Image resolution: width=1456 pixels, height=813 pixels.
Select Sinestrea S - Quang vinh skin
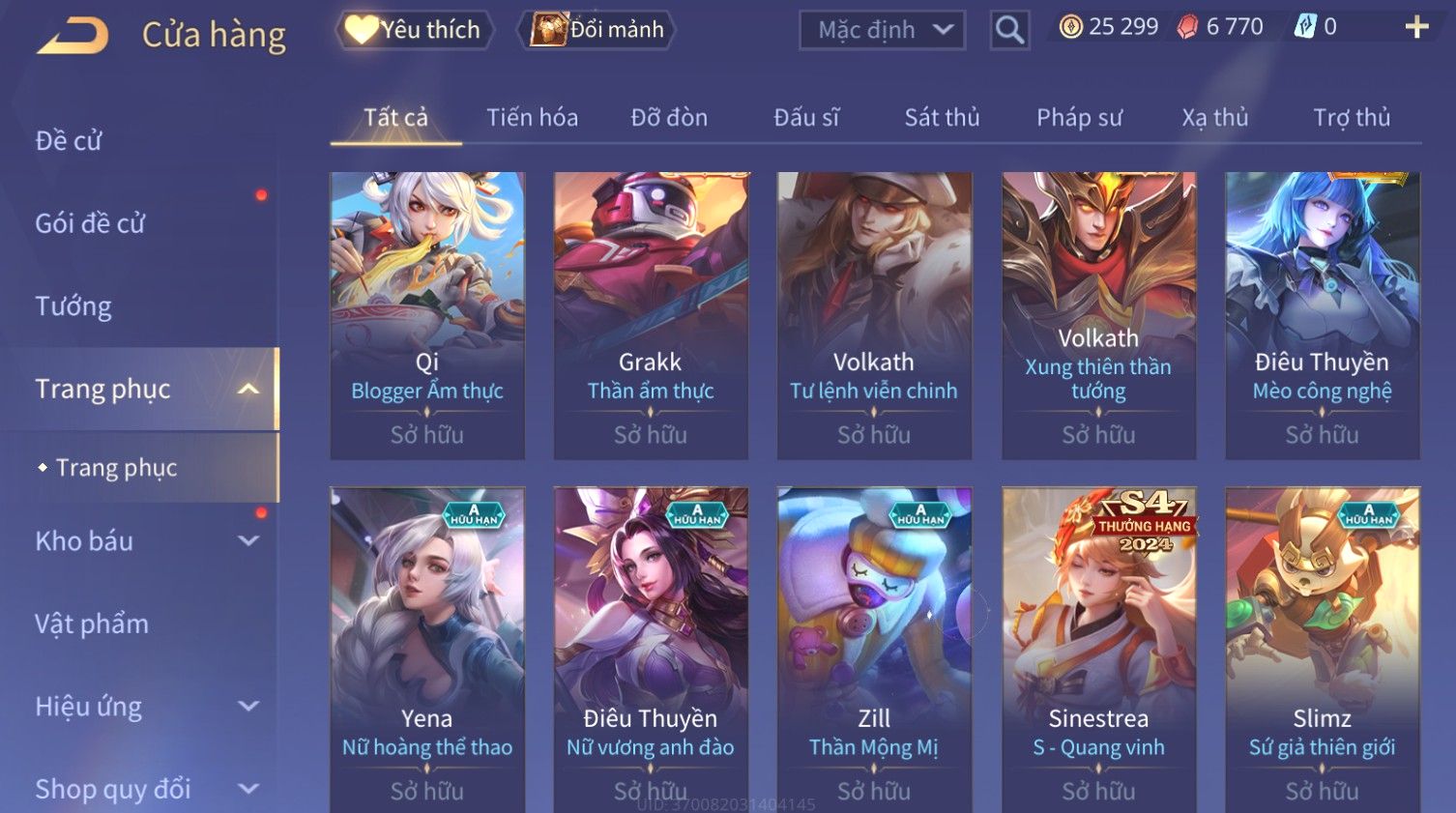(x=1098, y=649)
